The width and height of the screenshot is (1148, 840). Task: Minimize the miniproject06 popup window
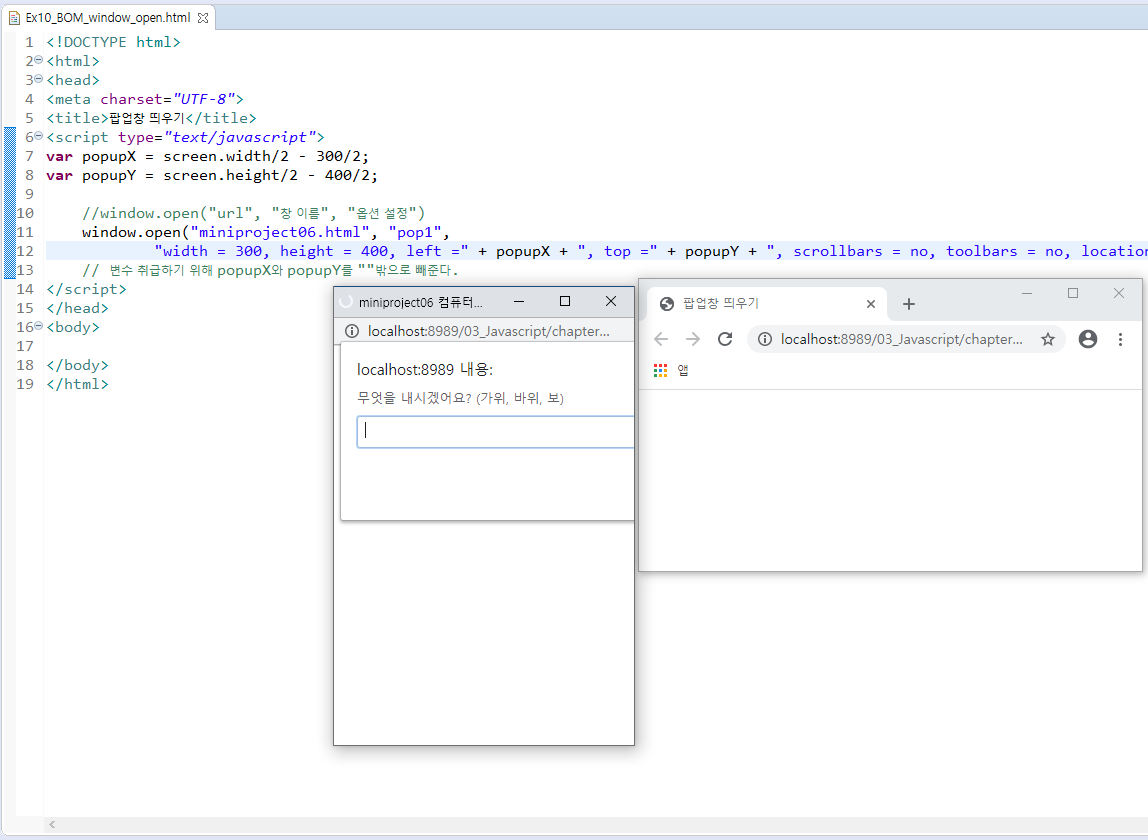[x=519, y=302]
